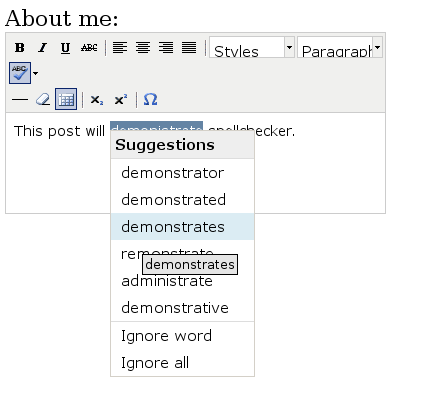The height and width of the screenshot is (405, 447).
Task: Center align the text
Action: [x=143, y=48]
